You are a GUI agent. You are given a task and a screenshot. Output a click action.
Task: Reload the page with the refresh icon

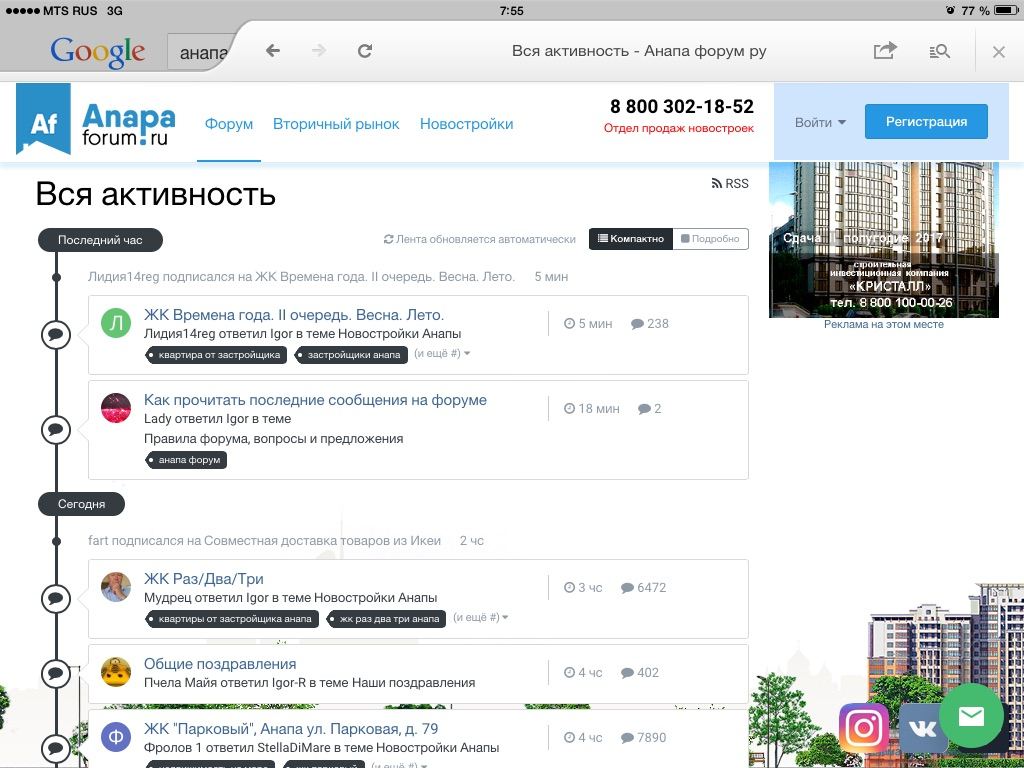[365, 51]
